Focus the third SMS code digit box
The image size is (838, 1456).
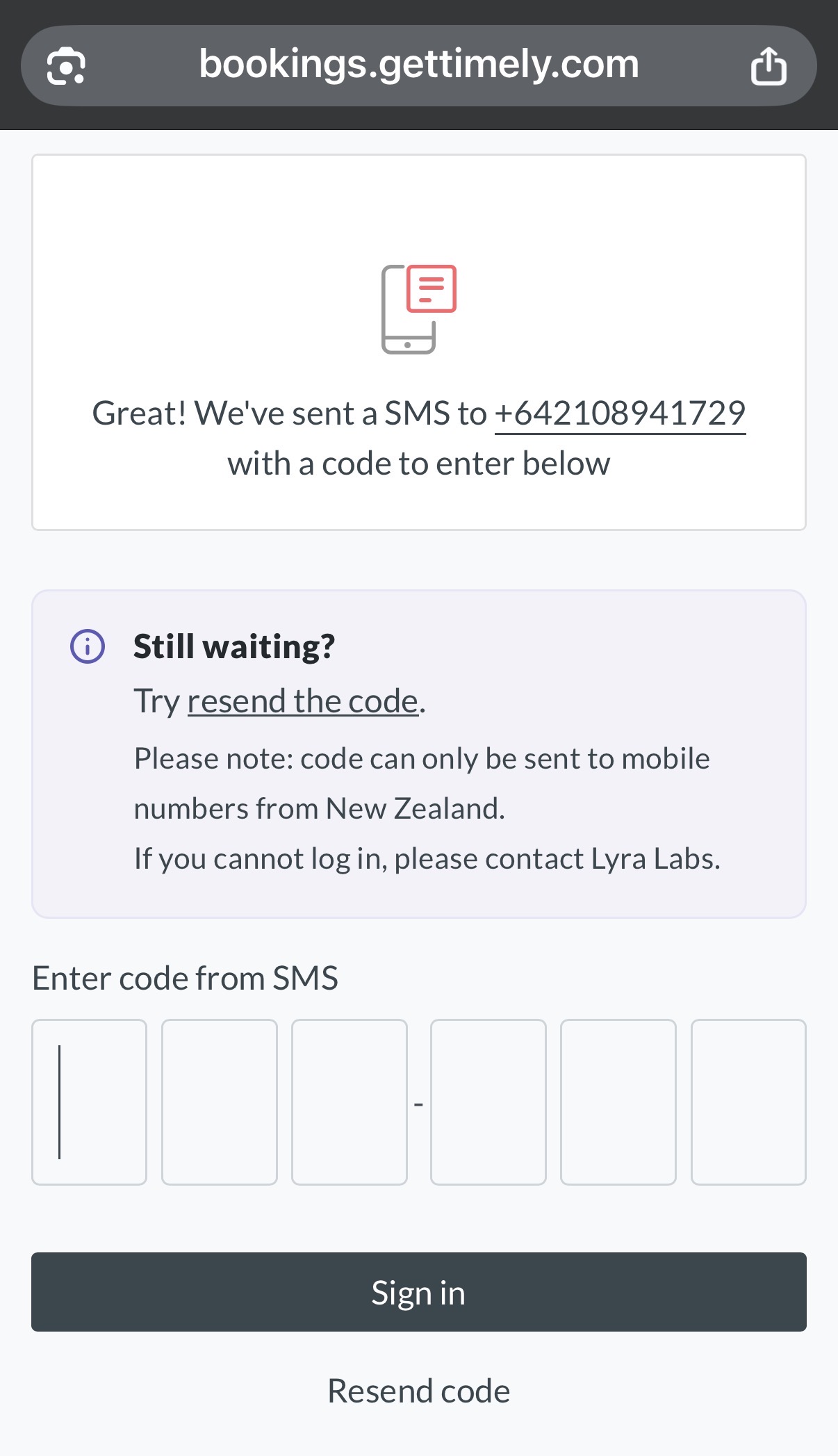click(x=350, y=1102)
